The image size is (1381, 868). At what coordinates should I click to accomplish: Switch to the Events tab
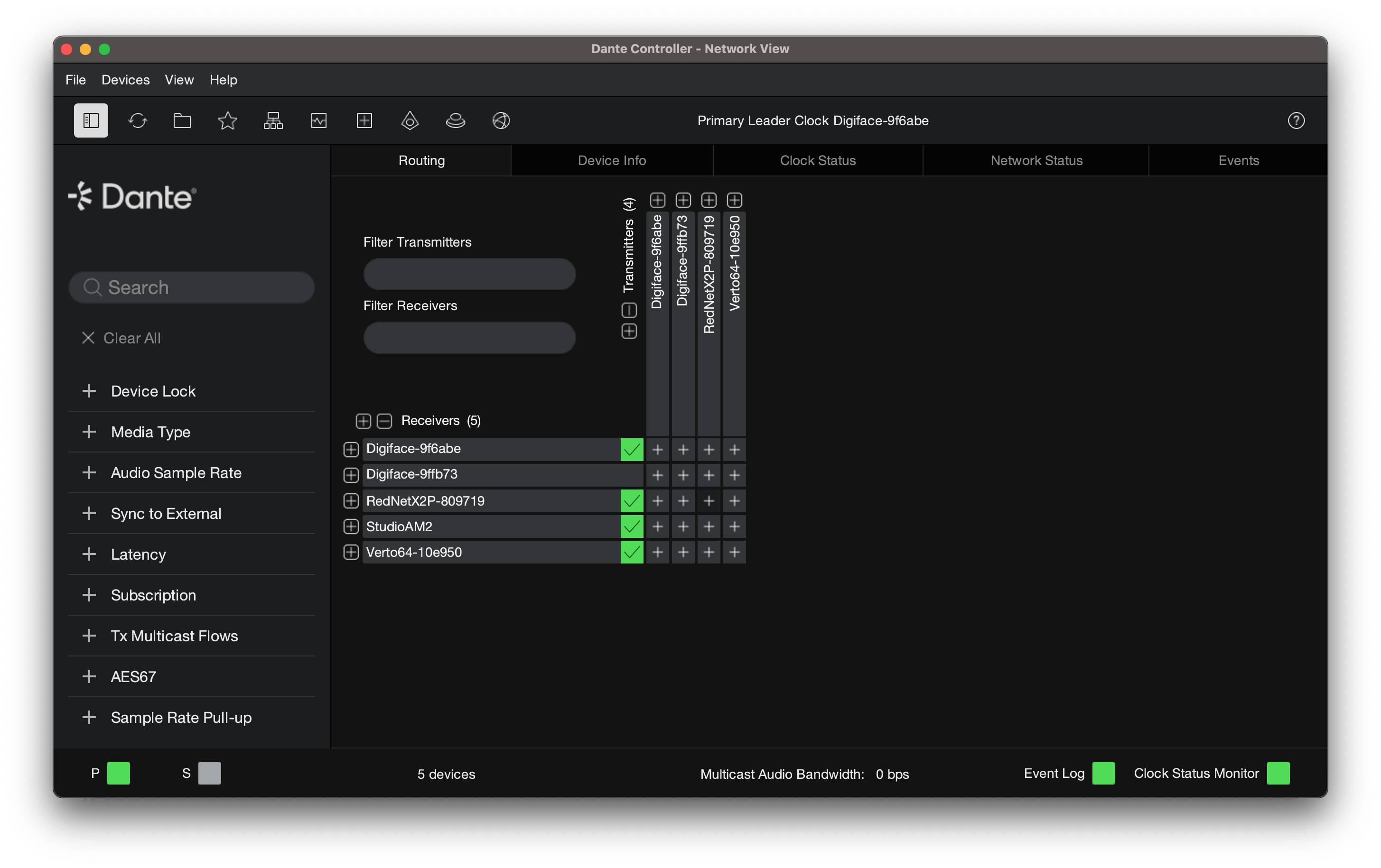tap(1238, 160)
